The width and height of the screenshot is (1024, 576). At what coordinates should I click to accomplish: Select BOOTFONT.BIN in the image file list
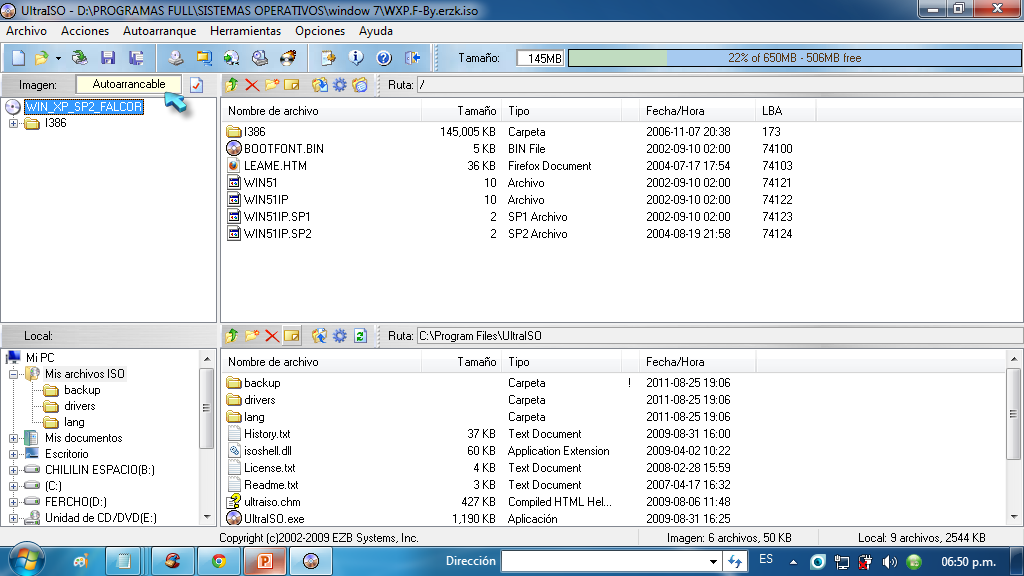283,149
